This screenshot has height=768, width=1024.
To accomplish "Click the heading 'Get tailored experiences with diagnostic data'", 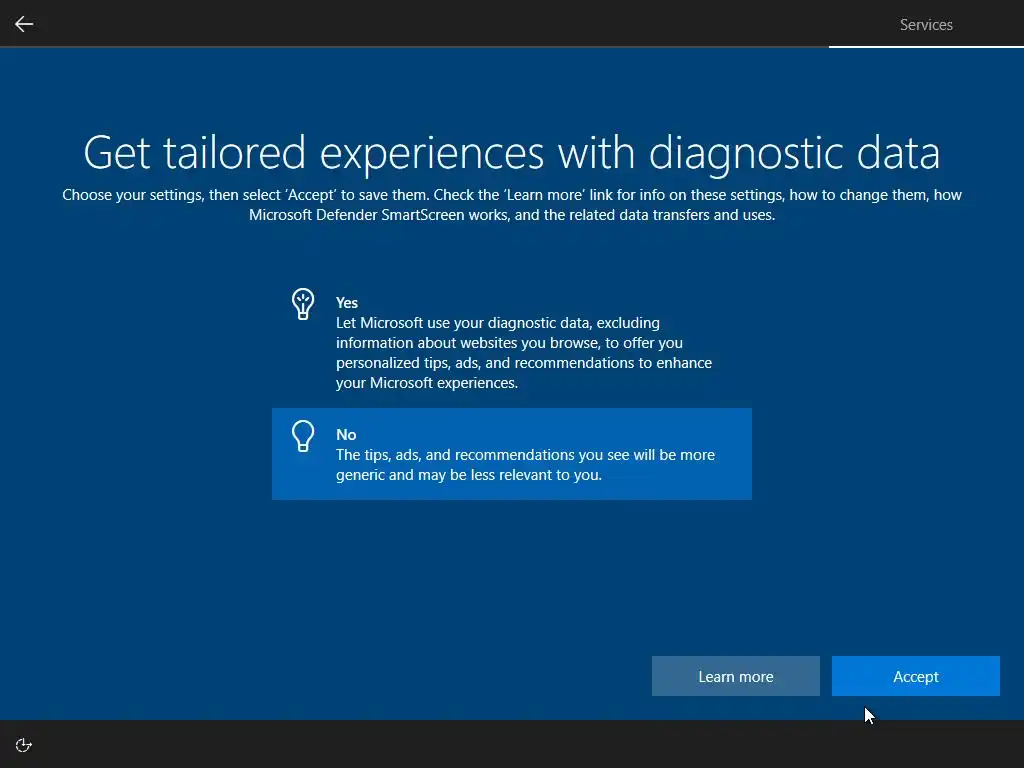I will click(x=511, y=153).
